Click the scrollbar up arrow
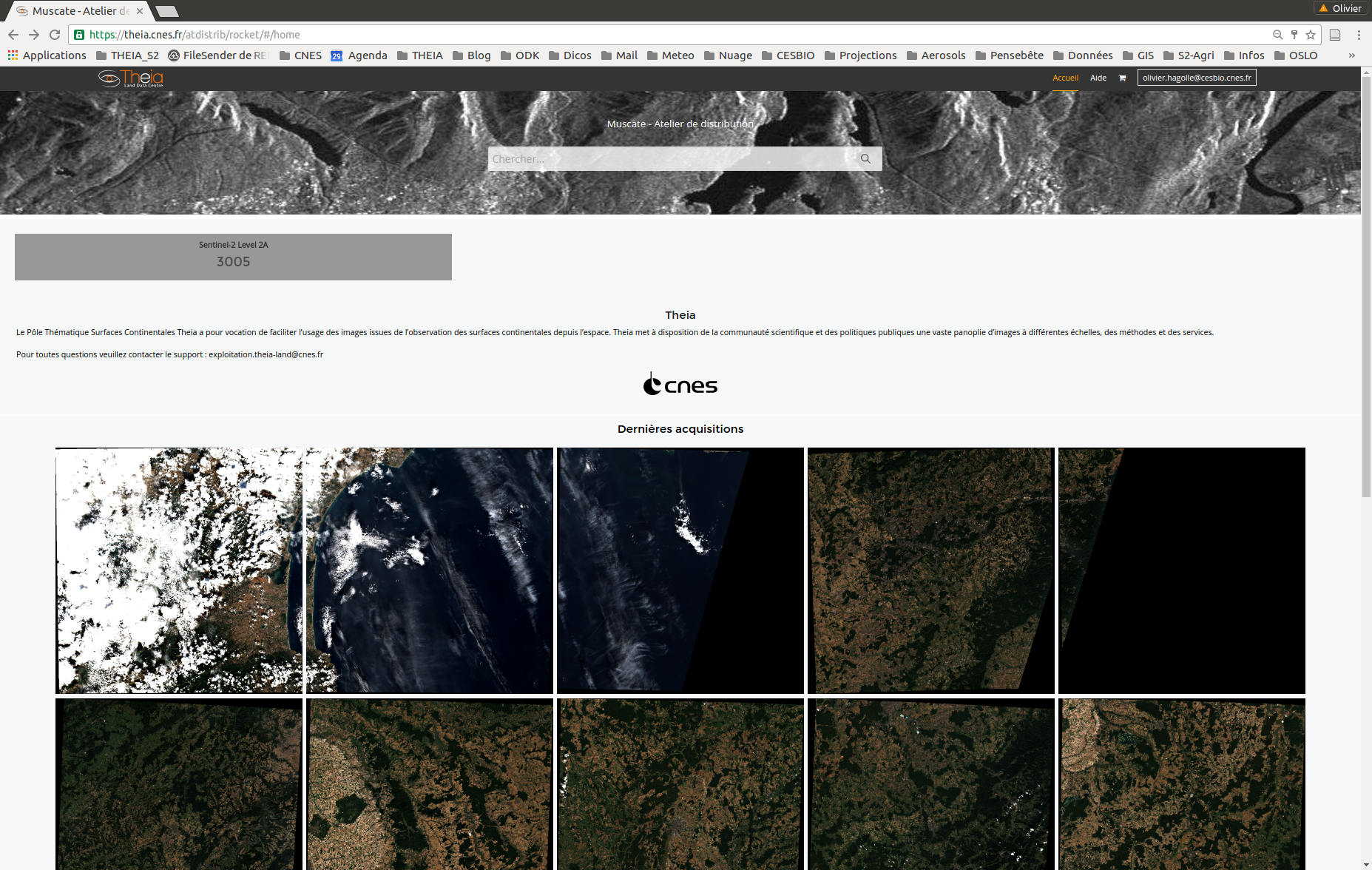The height and width of the screenshot is (870, 1372). click(1366, 72)
